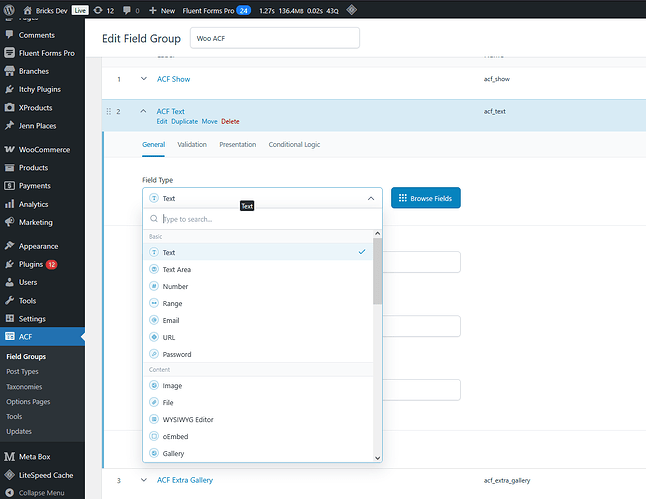
Task: Click the Live status badge
Action: coord(80,10)
